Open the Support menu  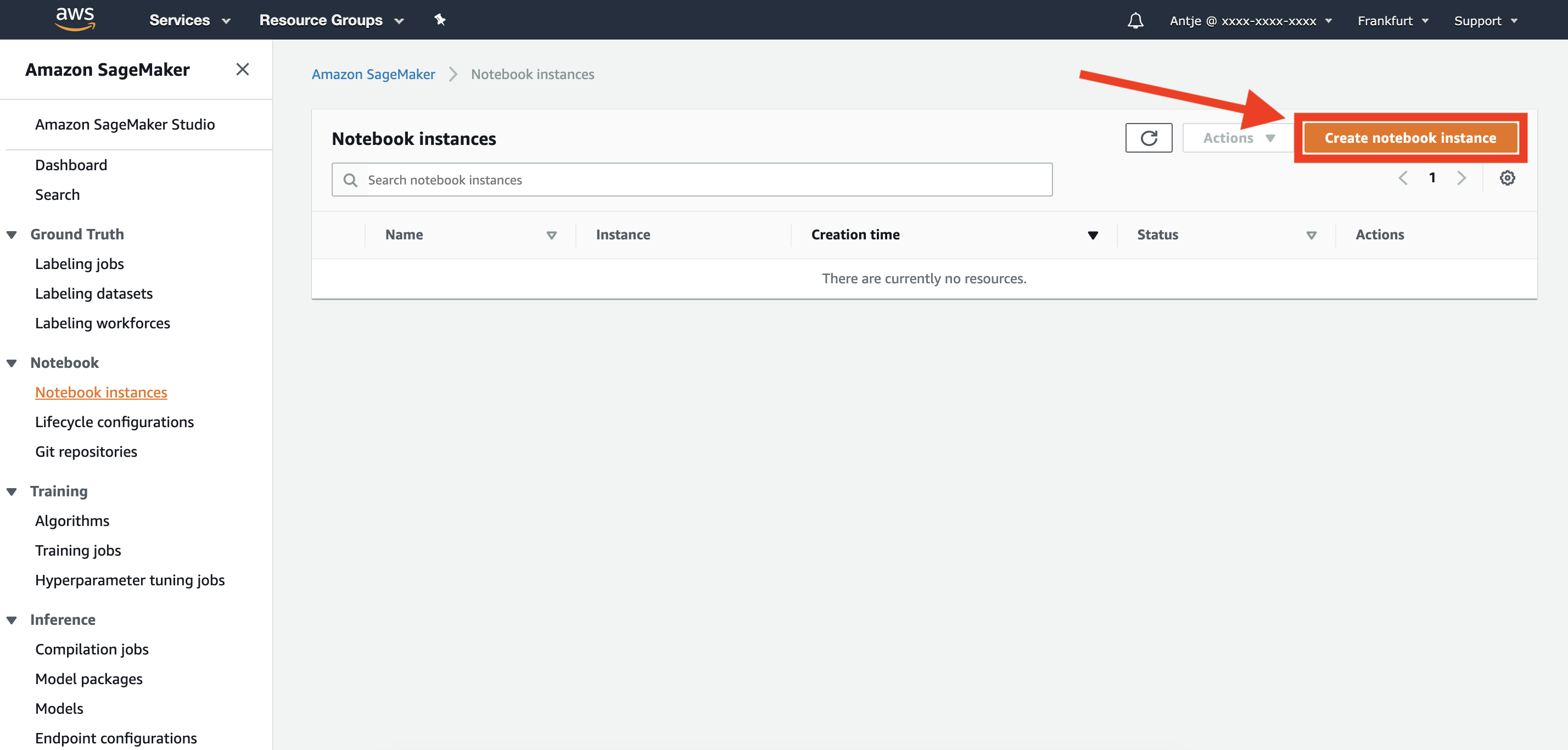(1485, 21)
